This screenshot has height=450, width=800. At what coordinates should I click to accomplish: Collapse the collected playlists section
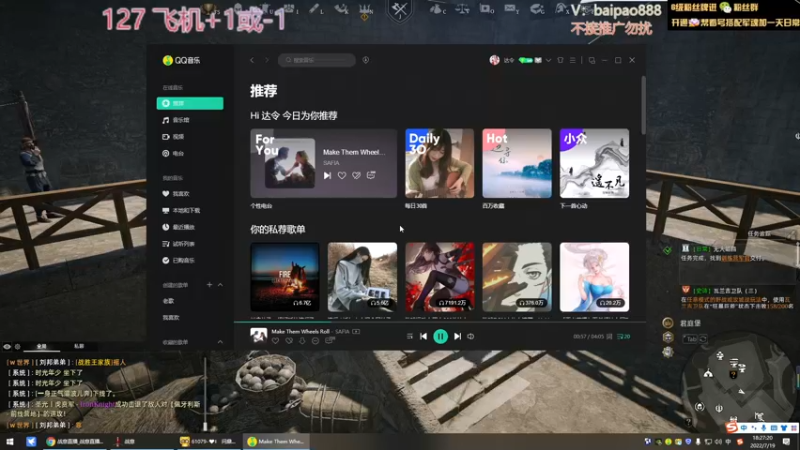click(220, 342)
